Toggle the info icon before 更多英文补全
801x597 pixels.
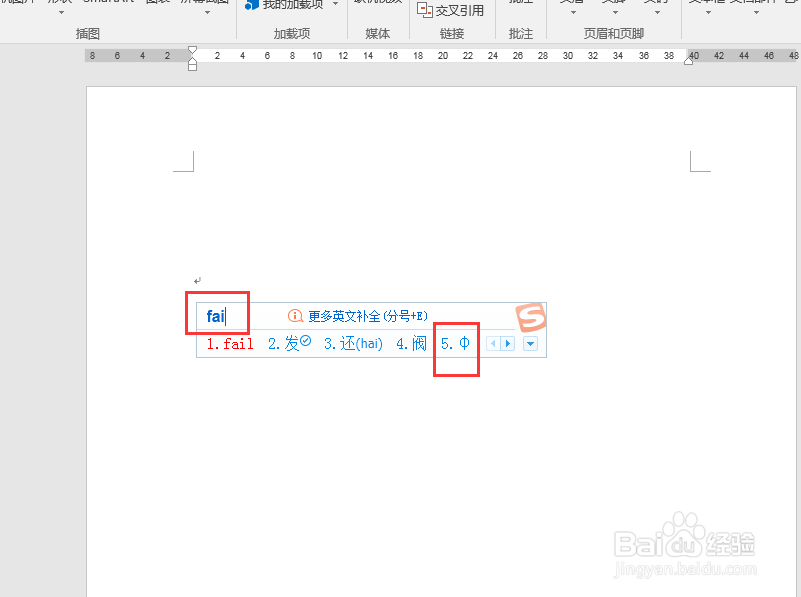296,315
